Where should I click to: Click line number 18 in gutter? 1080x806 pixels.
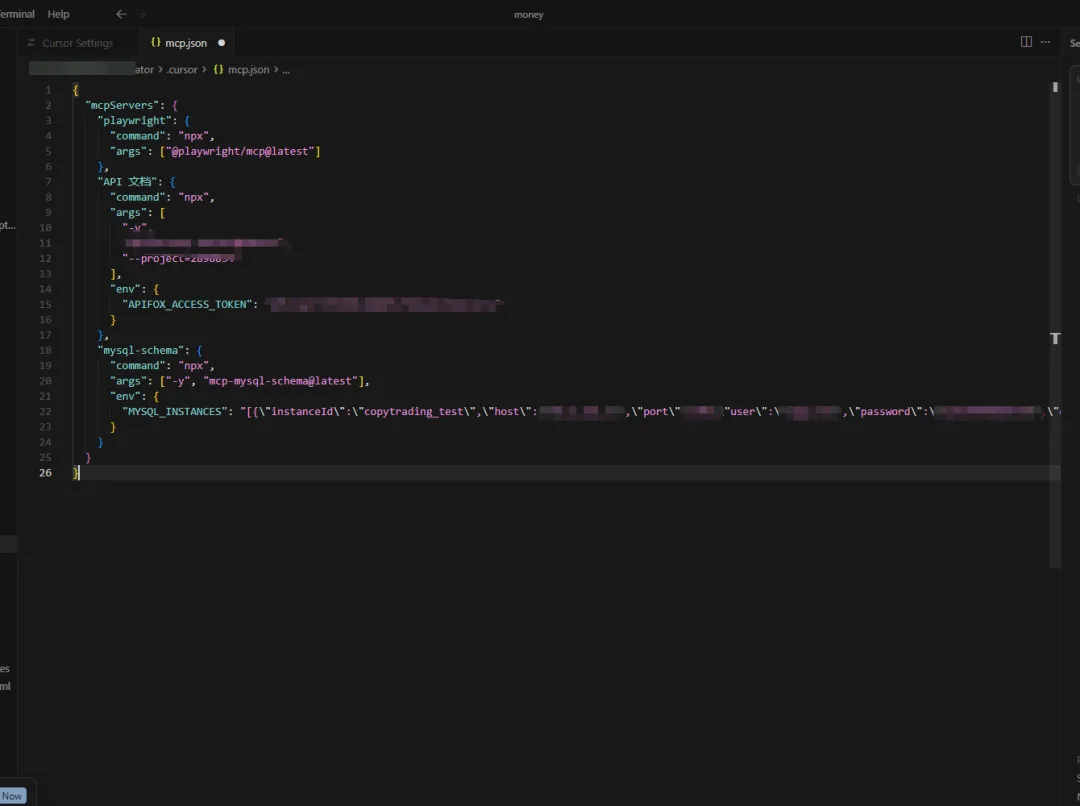[45, 350]
